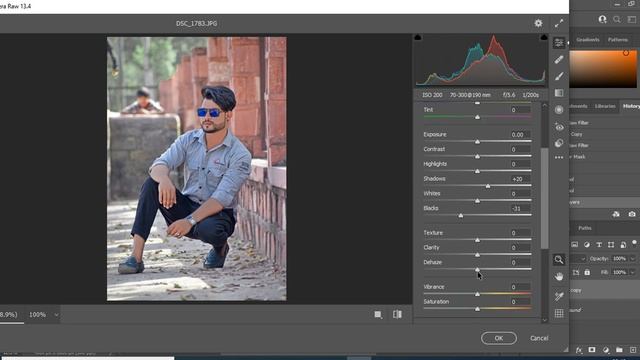Click the Shadows slider handle

tap(488, 186)
